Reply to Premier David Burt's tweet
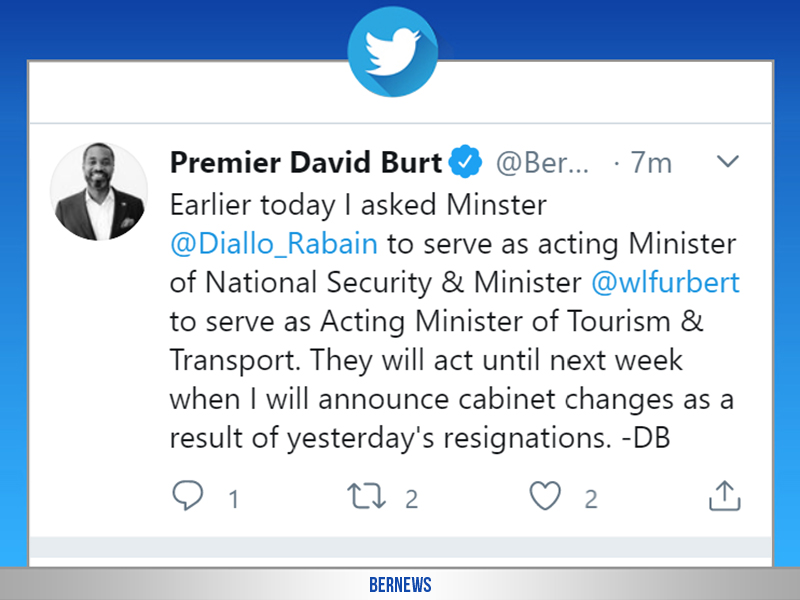 click(x=186, y=495)
